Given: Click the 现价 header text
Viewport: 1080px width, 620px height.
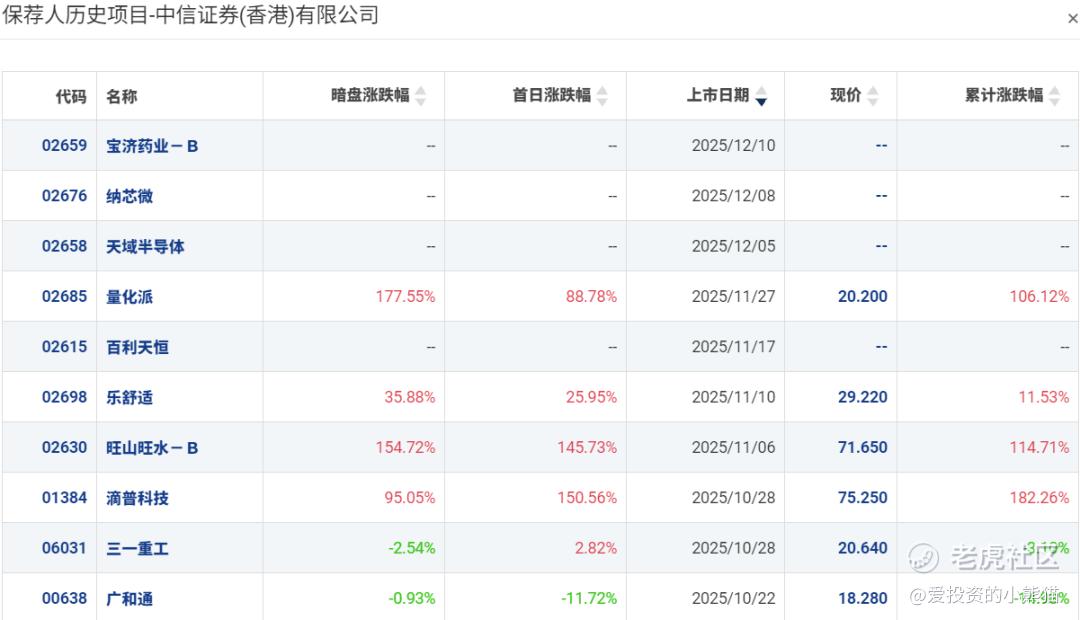Looking at the screenshot, I should click(846, 95).
